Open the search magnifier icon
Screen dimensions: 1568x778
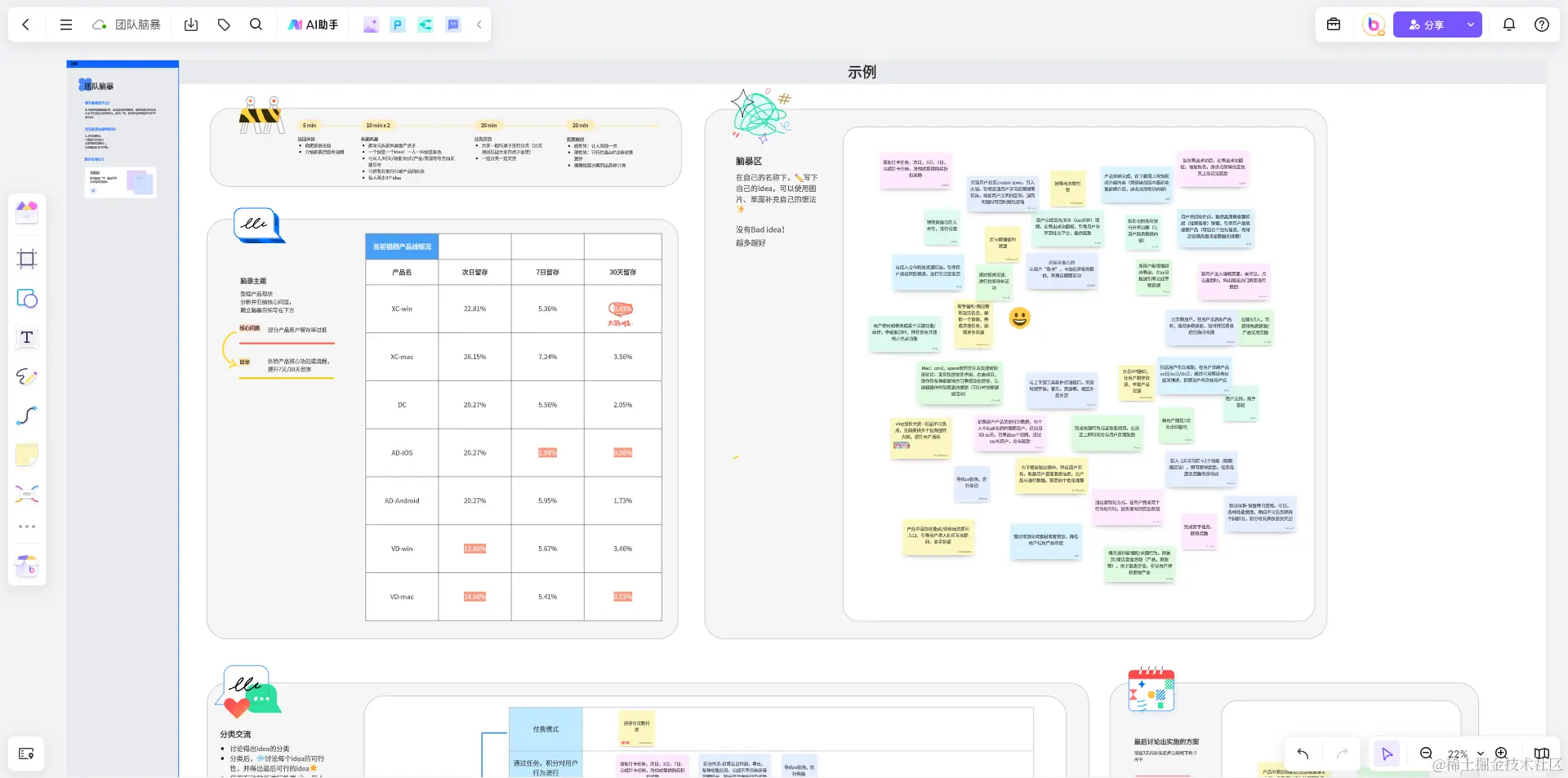pos(256,24)
